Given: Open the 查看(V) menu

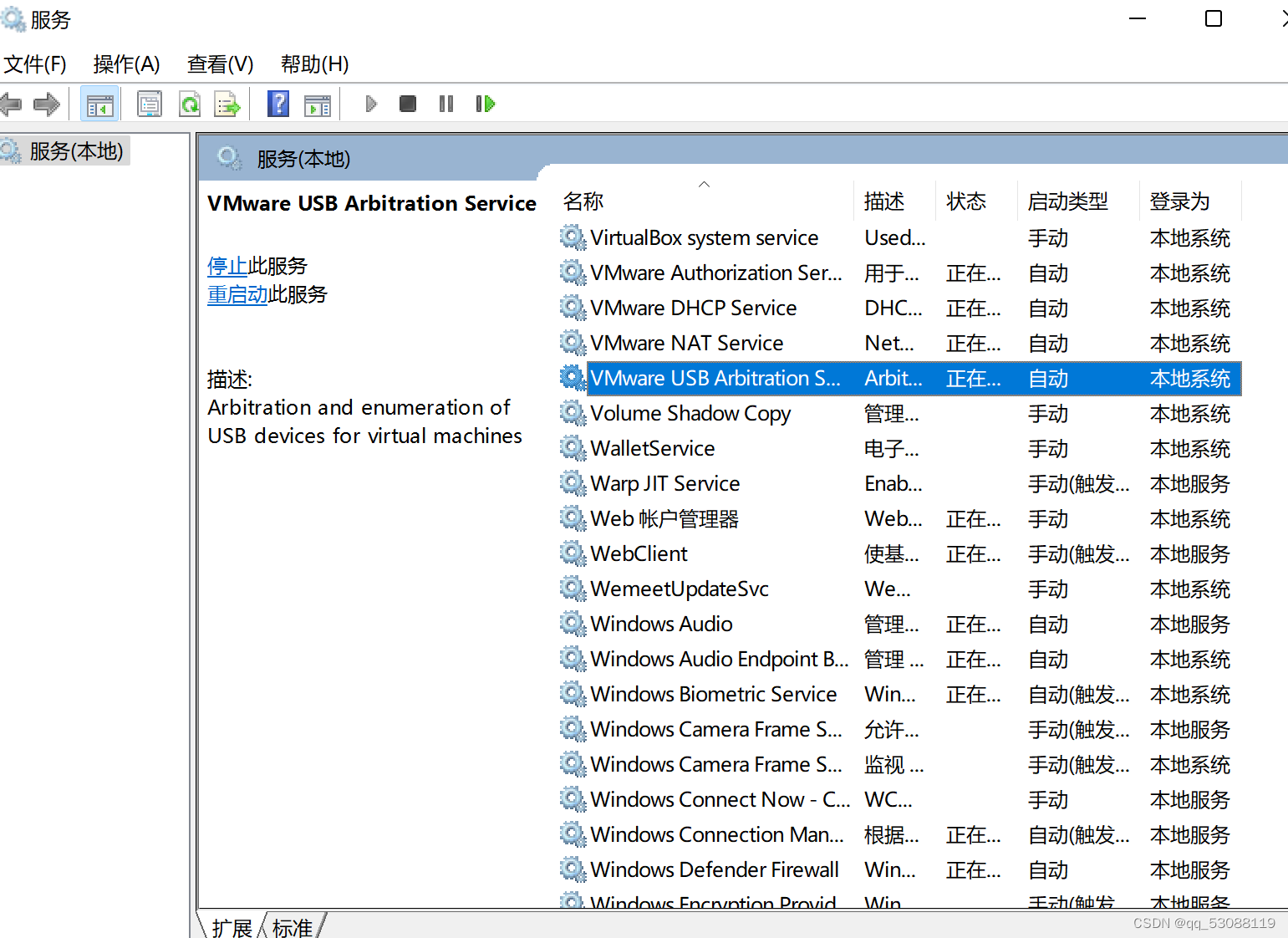Looking at the screenshot, I should [x=220, y=64].
